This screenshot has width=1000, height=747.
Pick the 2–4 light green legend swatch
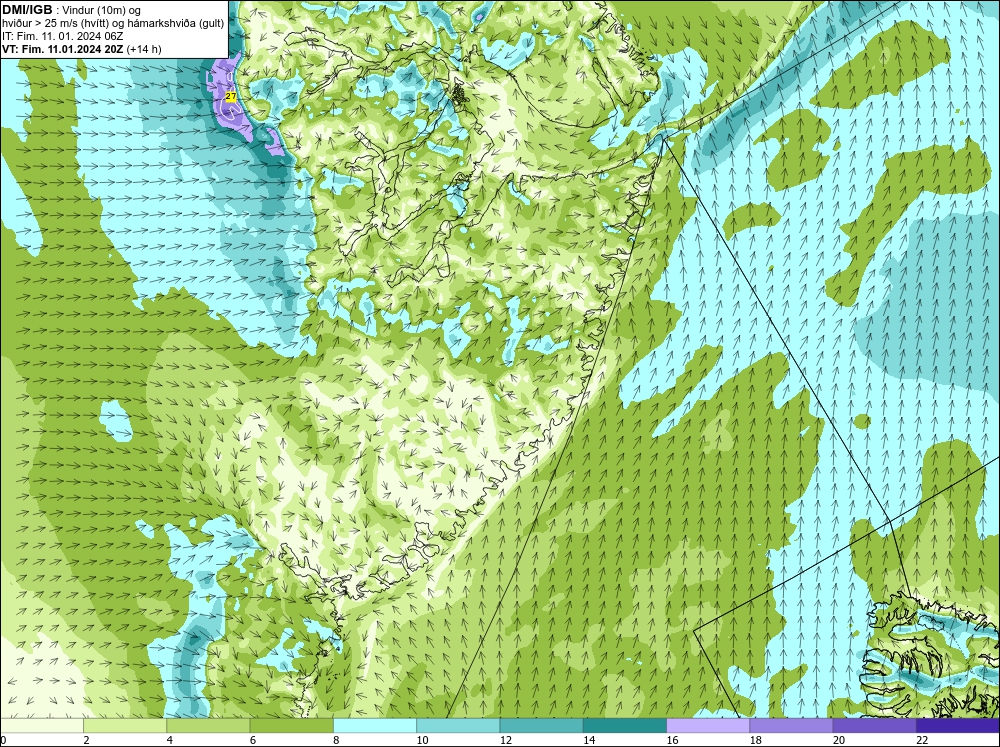click(x=125, y=725)
